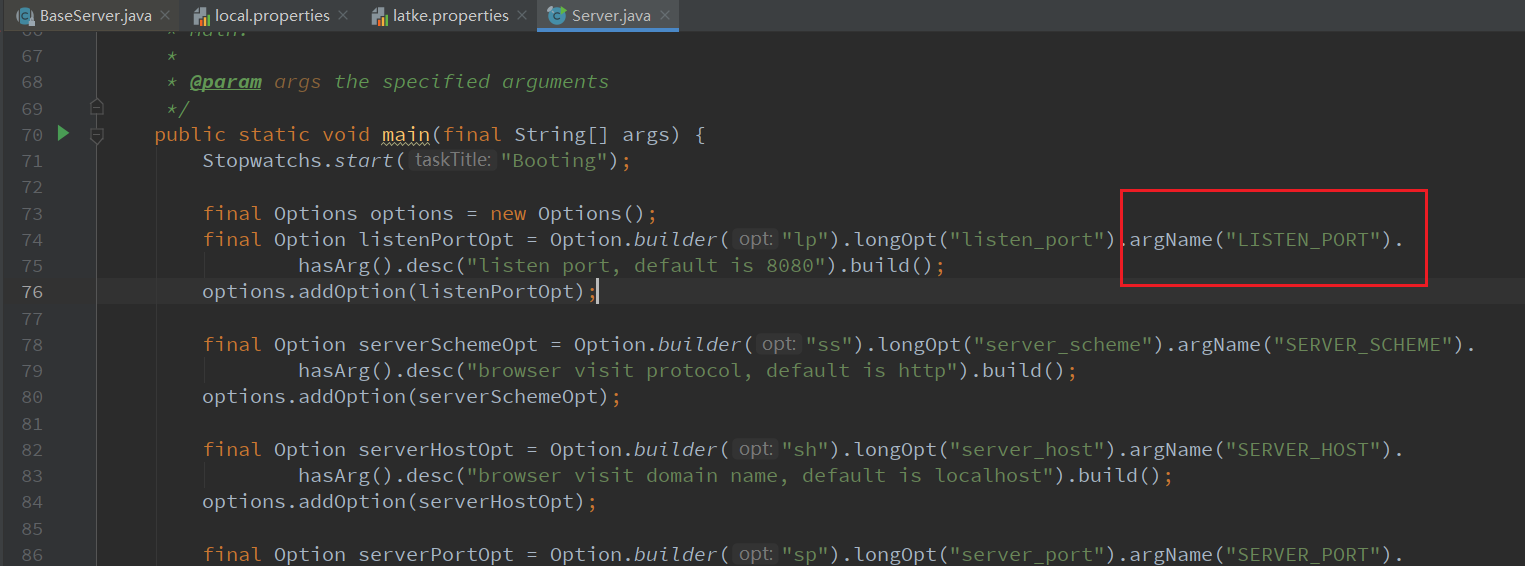Click the main method name on line 70
Image resolution: width=1525 pixels, height=566 pixels.
click(405, 135)
